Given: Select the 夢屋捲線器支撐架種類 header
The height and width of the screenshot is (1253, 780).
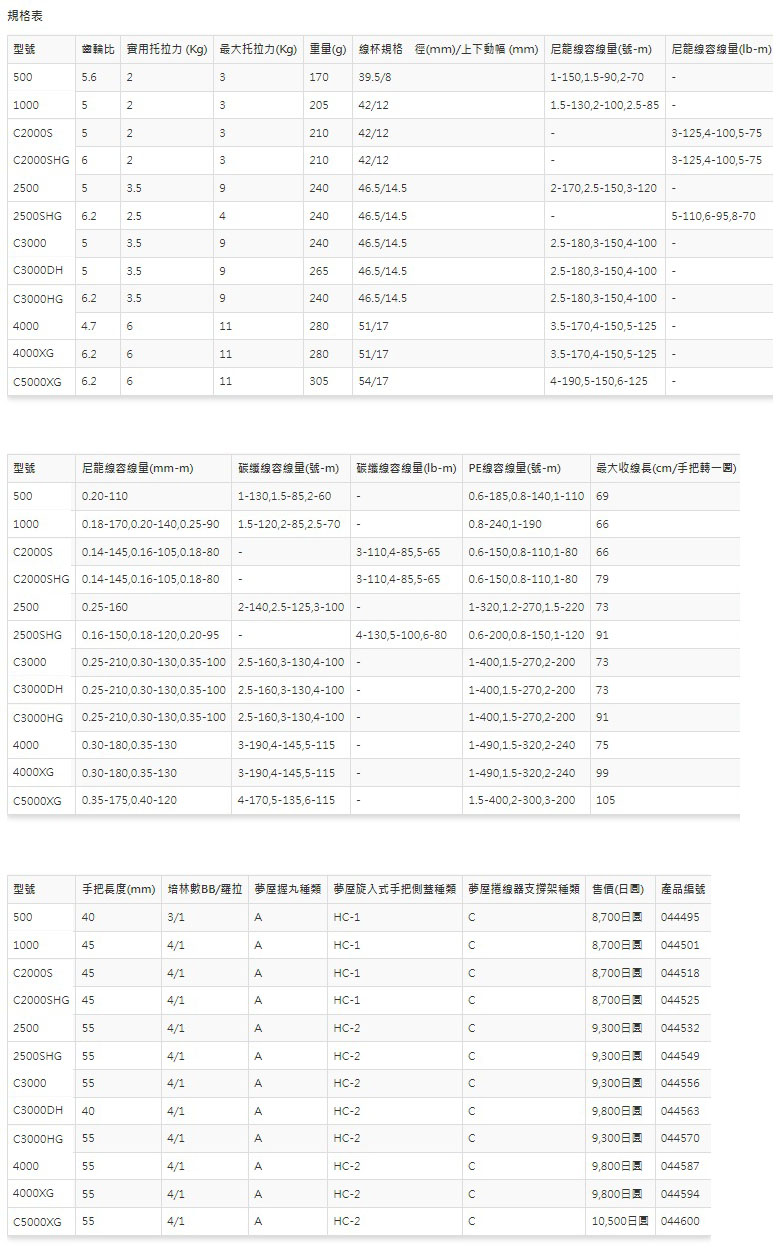Looking at the screenshot, I should coord(524,888).
